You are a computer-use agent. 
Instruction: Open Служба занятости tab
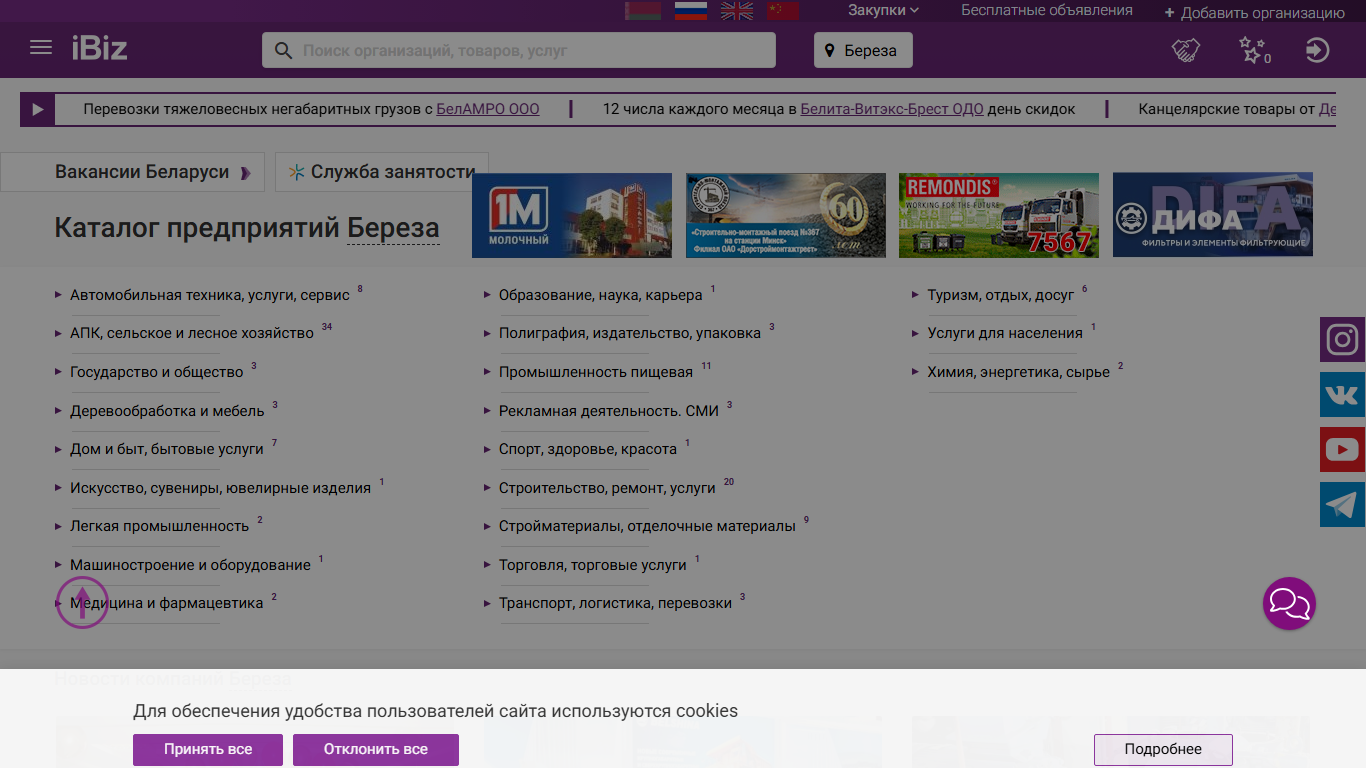[382, 172]
